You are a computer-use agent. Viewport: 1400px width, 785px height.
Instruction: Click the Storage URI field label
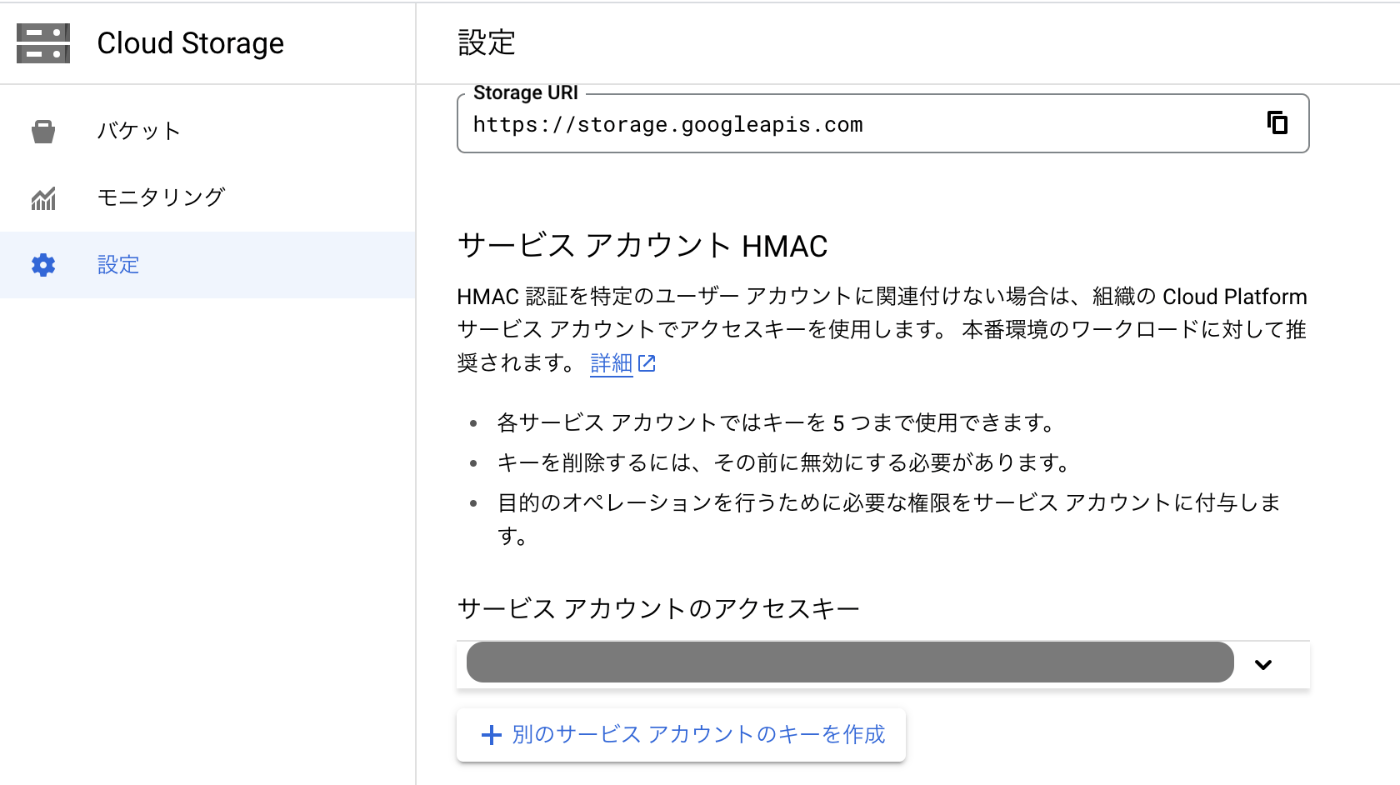[x=525, y=93]
